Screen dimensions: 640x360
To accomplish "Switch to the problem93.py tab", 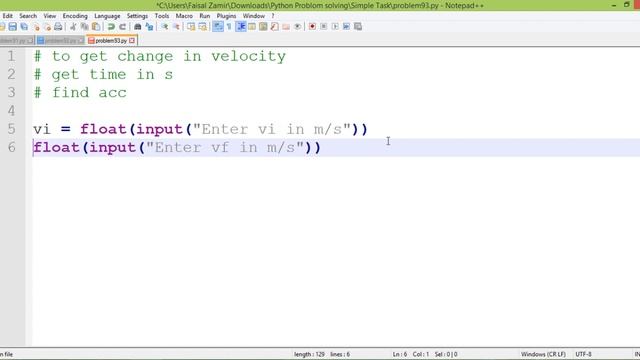I will tap(111, 41).
